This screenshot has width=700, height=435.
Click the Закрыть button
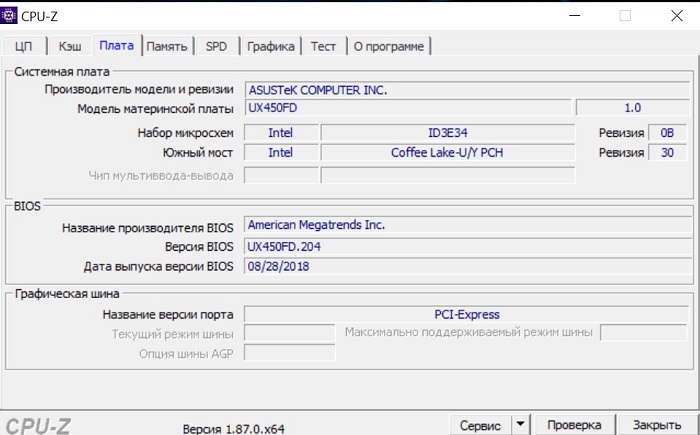click(x=657, y=425)
